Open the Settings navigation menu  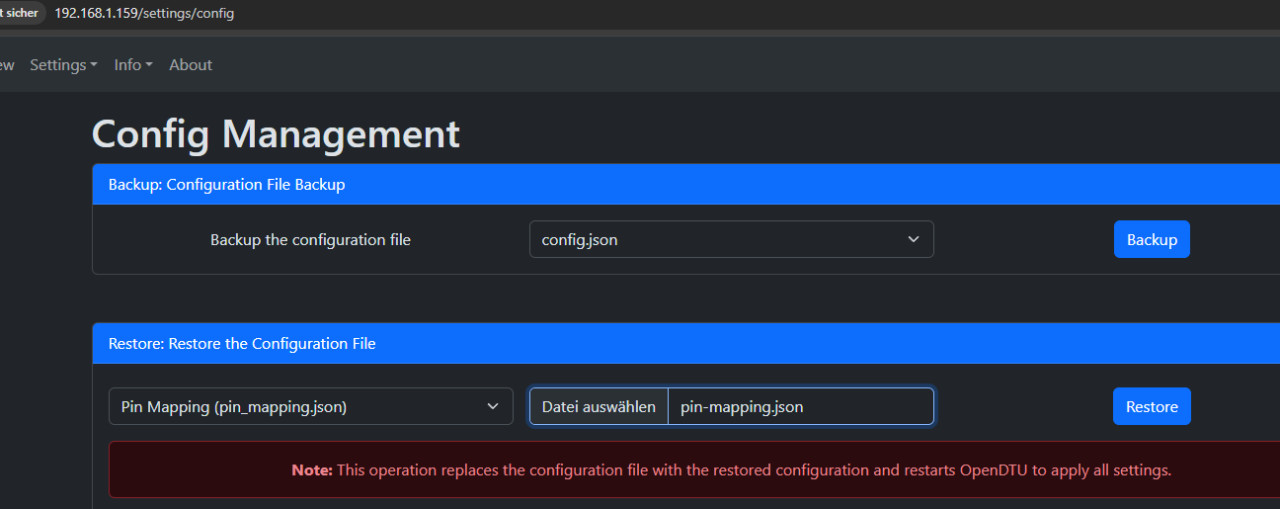[x=63, y=65]
